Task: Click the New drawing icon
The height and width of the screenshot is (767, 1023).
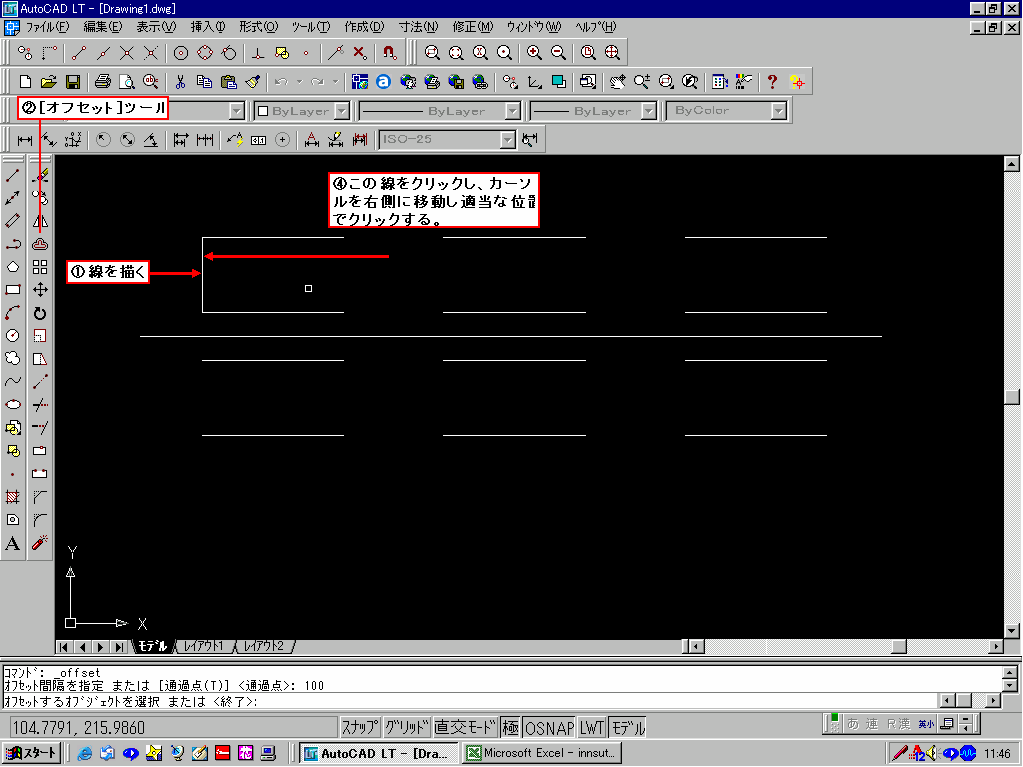Action: point(25,82)
